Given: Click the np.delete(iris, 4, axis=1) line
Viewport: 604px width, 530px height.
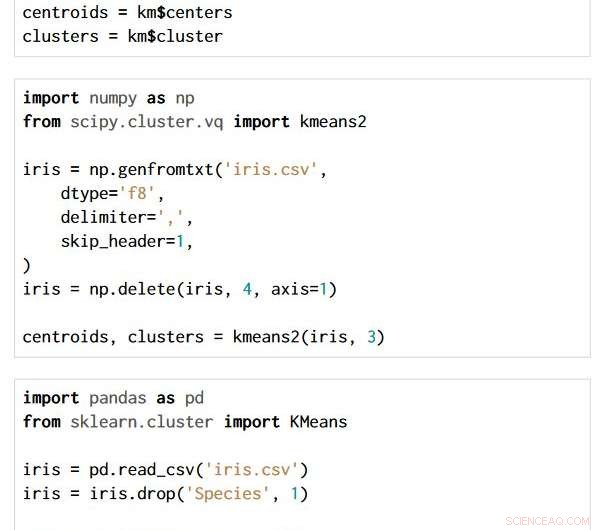Looking at the screenshot, I should click(x=180, y=289).
